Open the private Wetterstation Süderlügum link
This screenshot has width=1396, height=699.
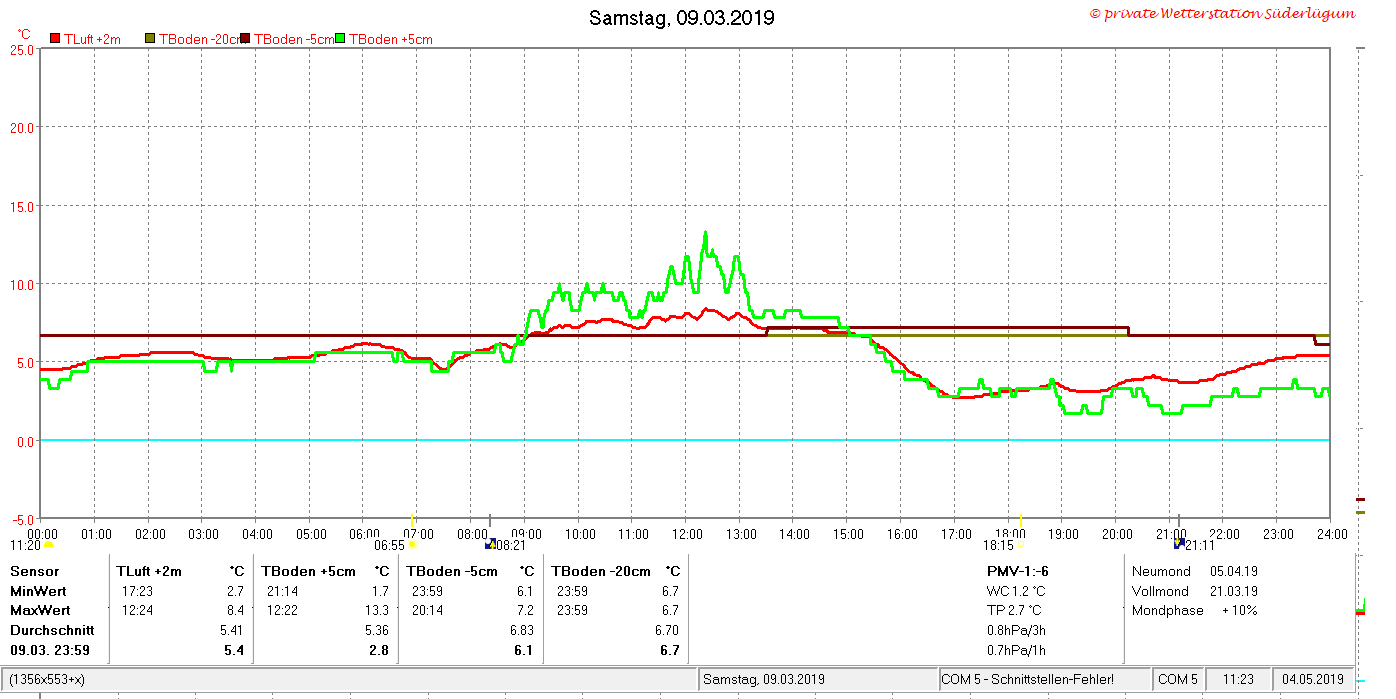[1222, 14]
